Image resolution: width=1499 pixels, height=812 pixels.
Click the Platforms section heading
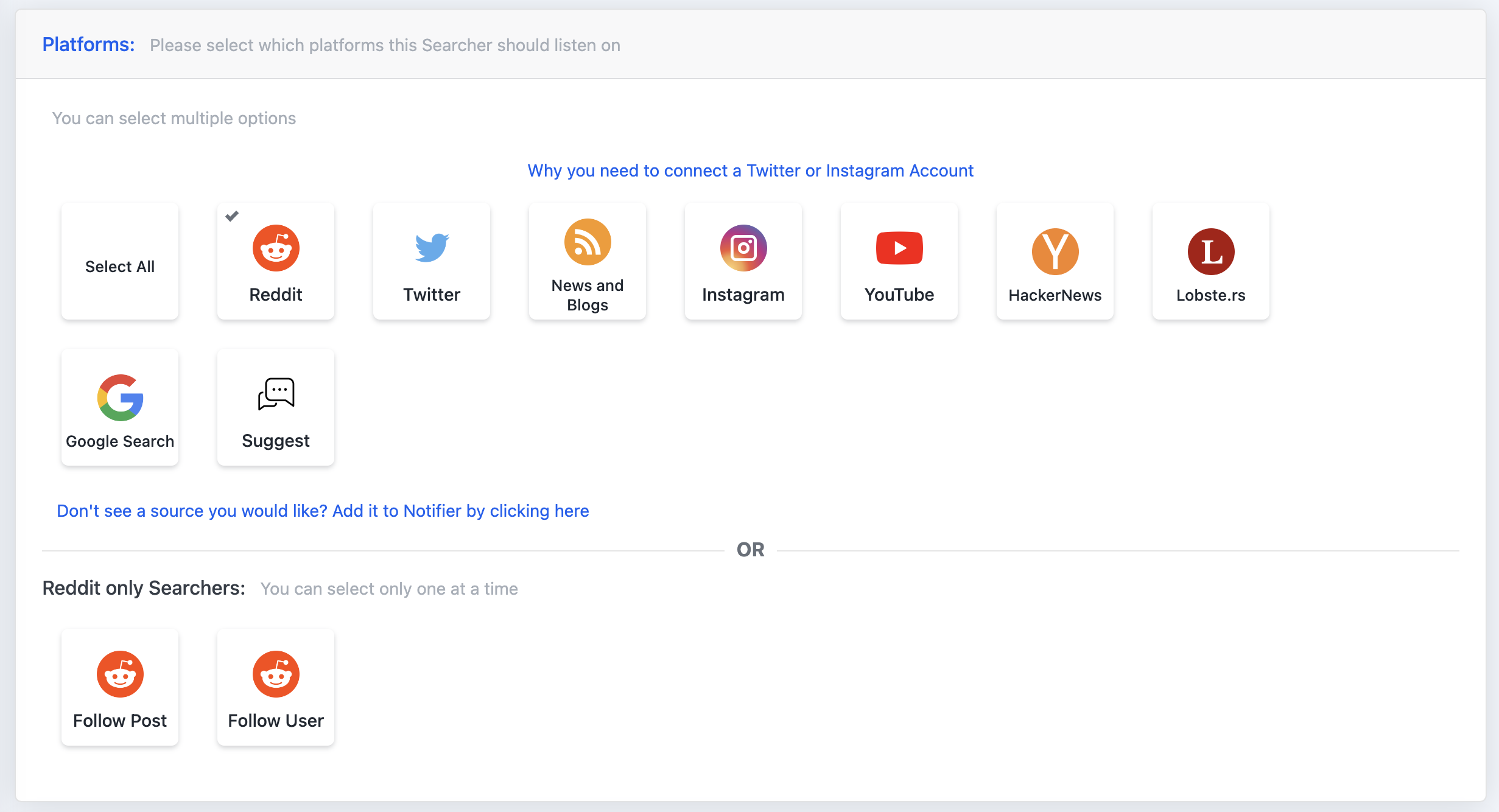coord(88,44)
